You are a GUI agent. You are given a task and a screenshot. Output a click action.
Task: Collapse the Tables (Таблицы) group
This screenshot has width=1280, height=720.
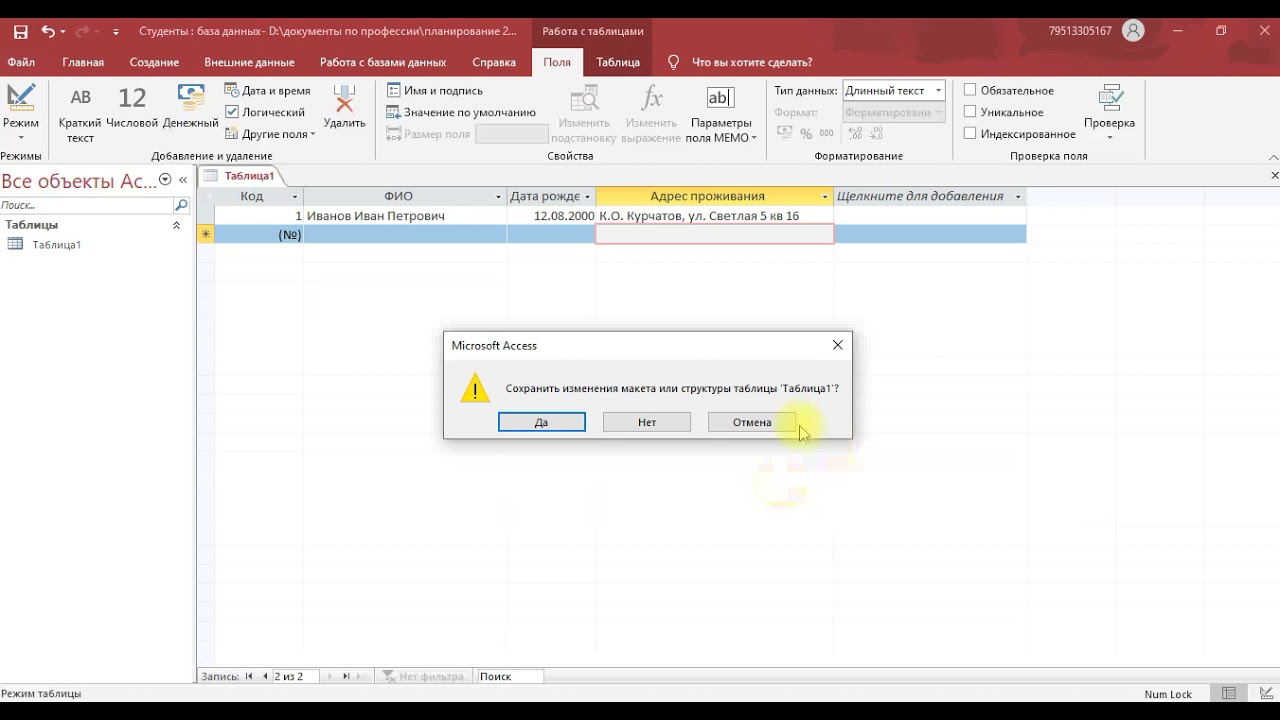click(177, 225)
